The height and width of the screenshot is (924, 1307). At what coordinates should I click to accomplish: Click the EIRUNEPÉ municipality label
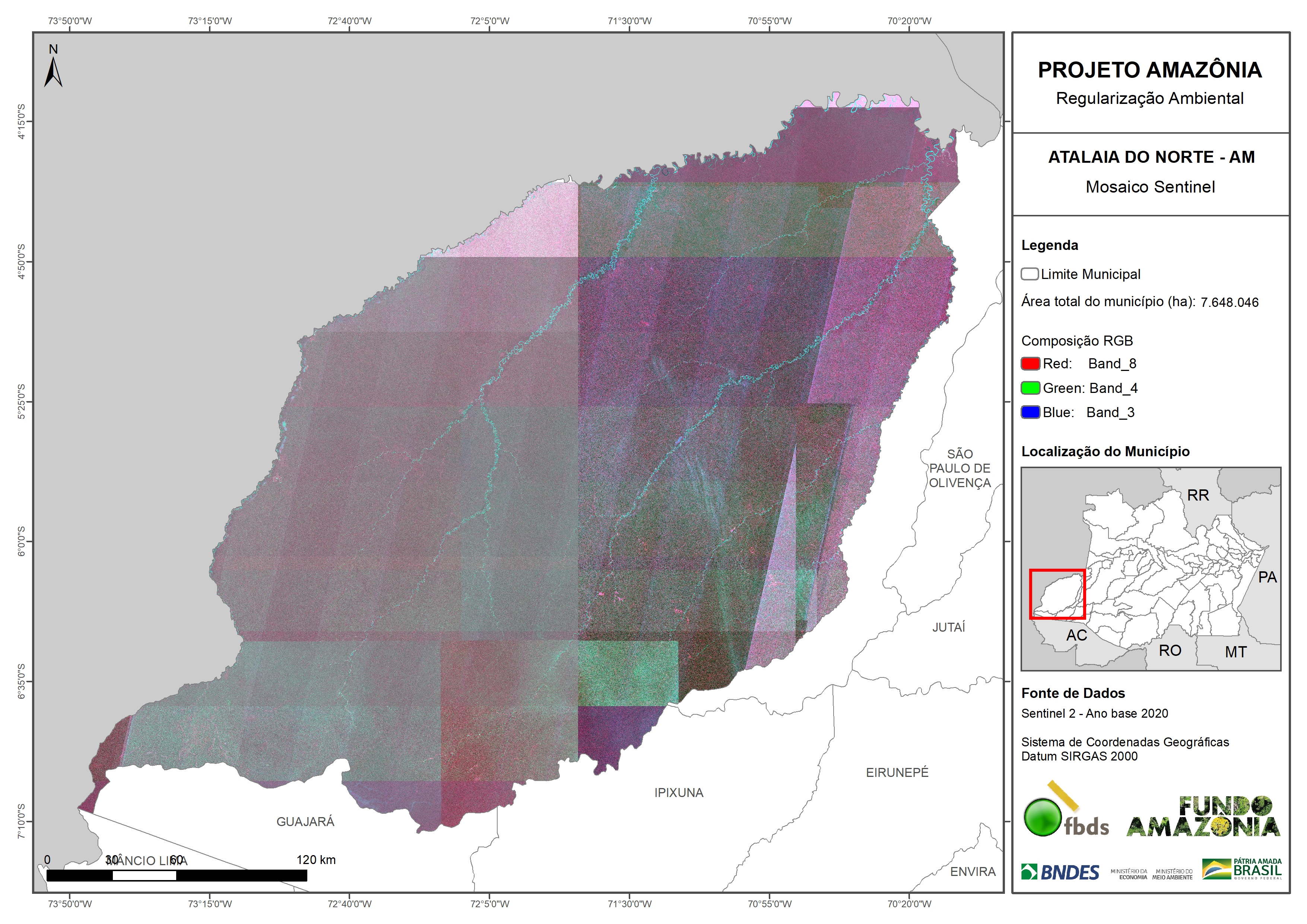pos(897,772)
